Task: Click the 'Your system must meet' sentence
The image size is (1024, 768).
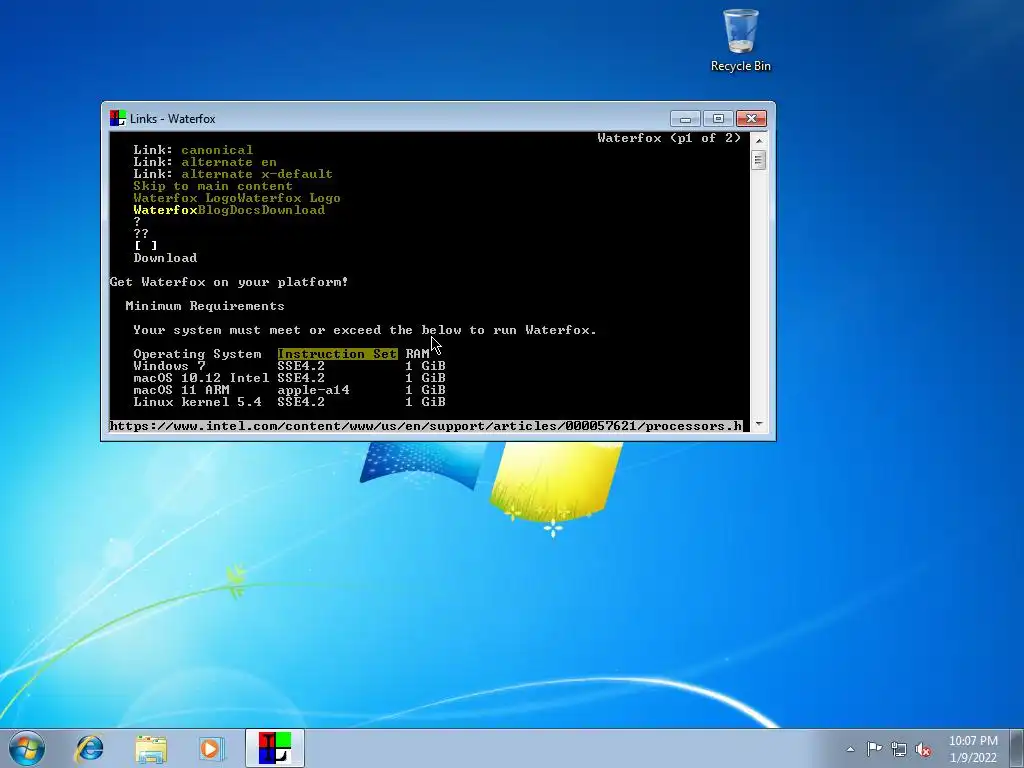Action: tap(365, 330)
